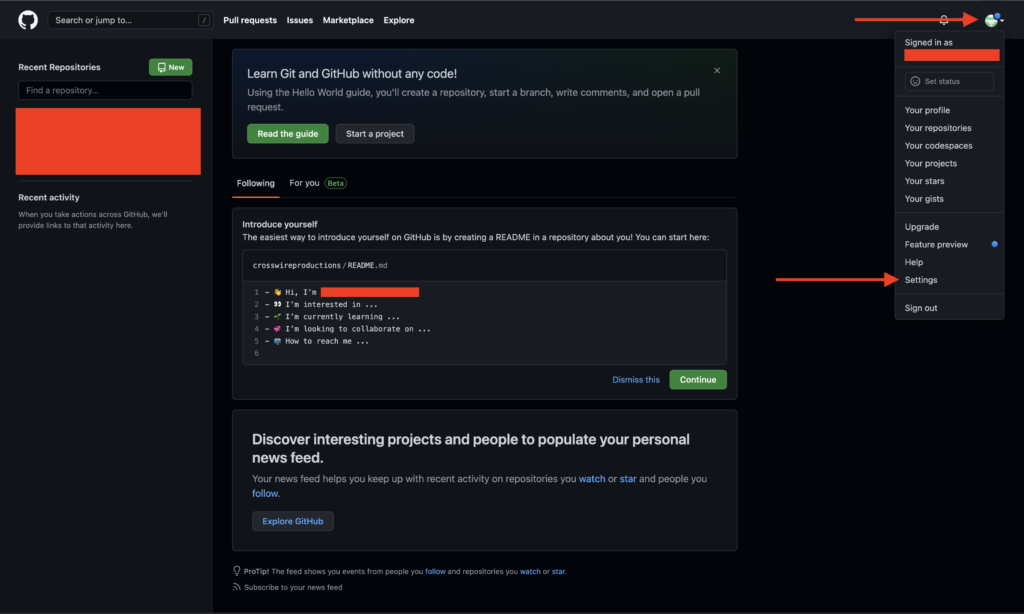Viewport: 1024px width, 614px height.
Task: Click the Beta badge beside For you
Action: (336, 183)
